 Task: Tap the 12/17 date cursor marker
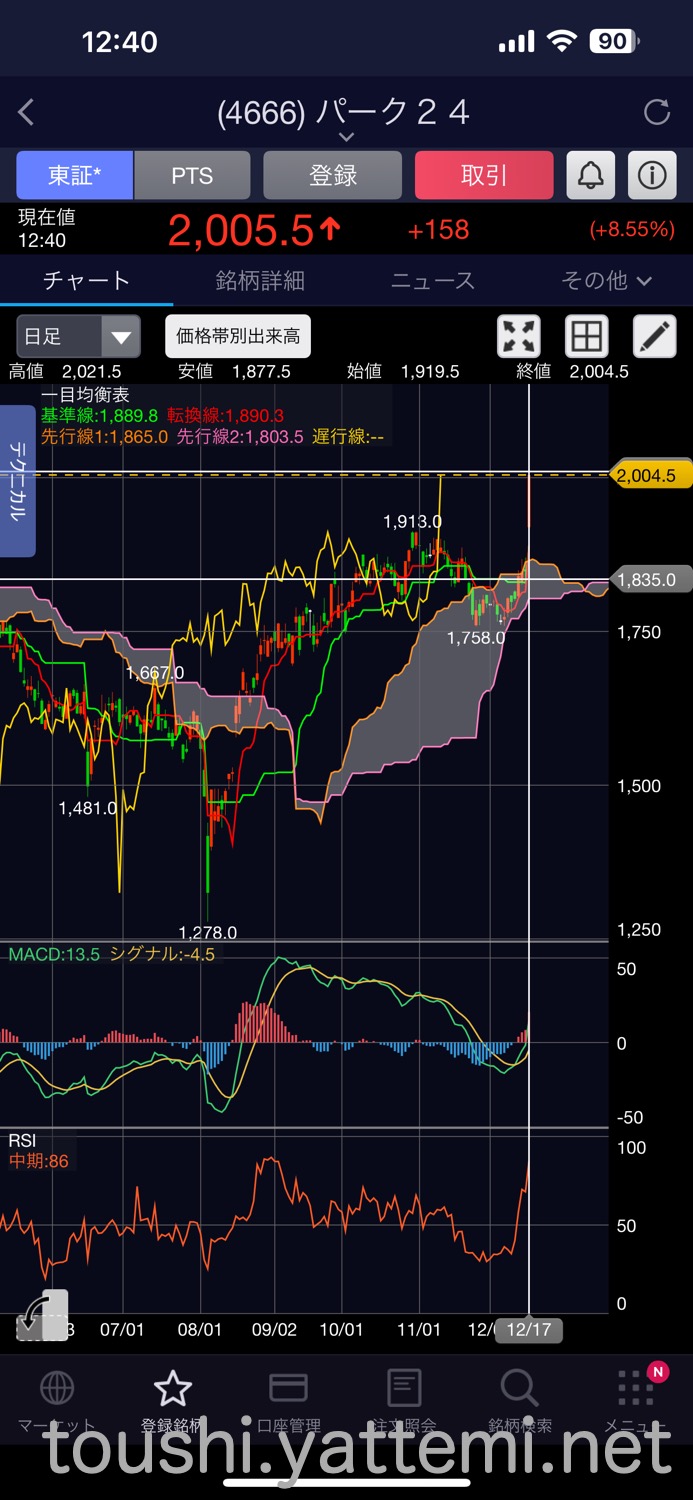tap(529, 1330)
